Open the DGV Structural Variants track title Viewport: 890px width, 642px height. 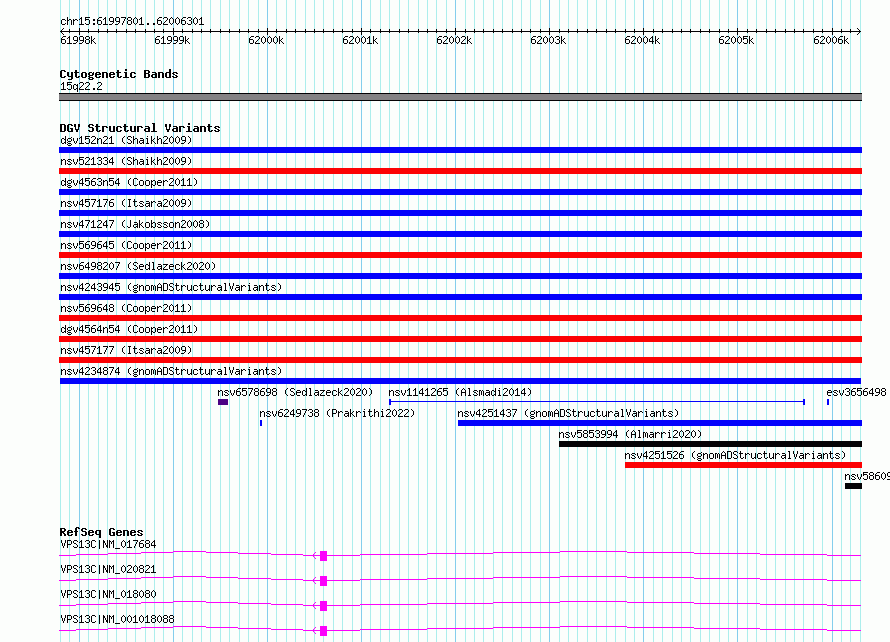point(140,128)
